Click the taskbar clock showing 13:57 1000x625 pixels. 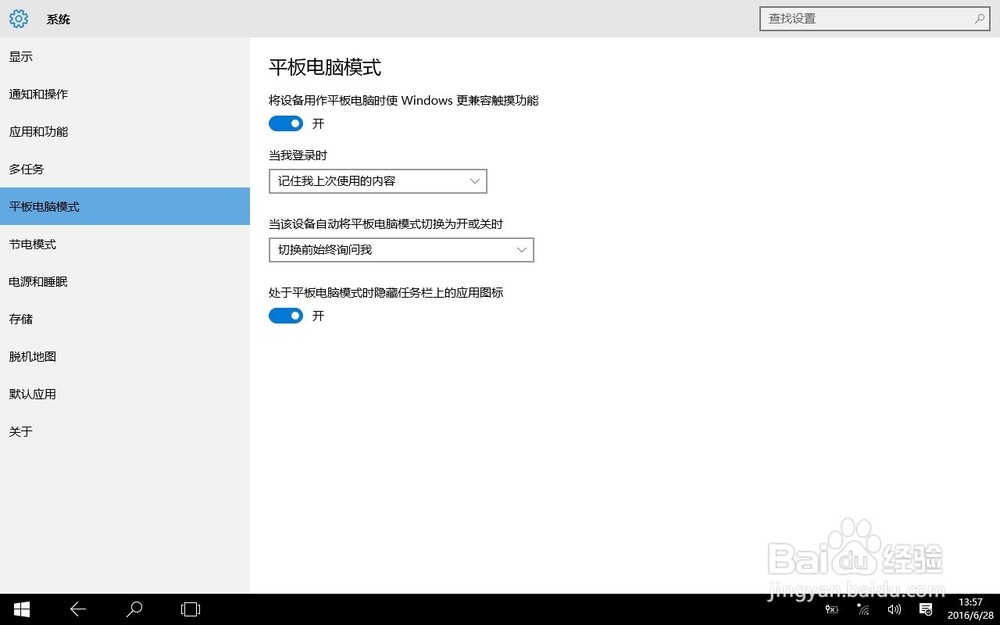(970, 609)
